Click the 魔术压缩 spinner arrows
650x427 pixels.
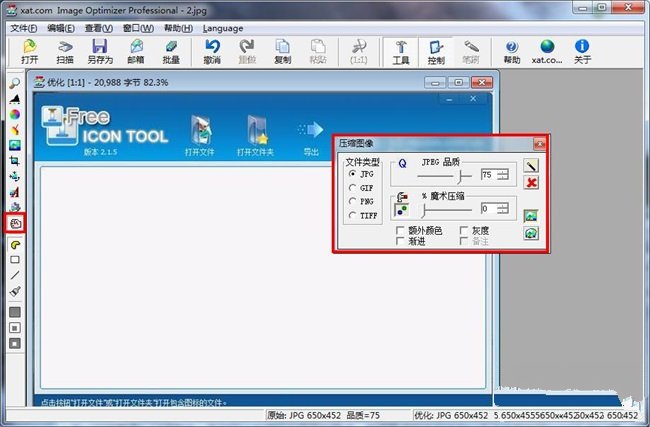click(x=503, y=209)
